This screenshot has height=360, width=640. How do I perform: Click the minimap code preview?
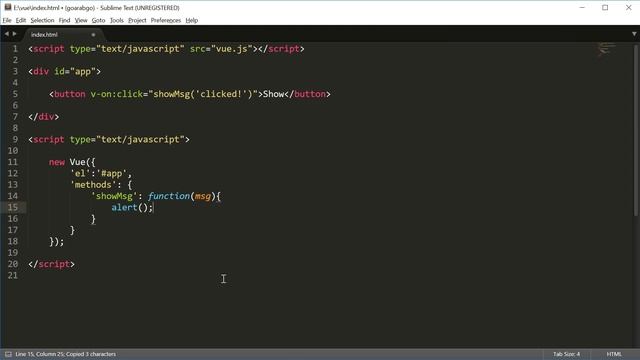tap(607, 49)
